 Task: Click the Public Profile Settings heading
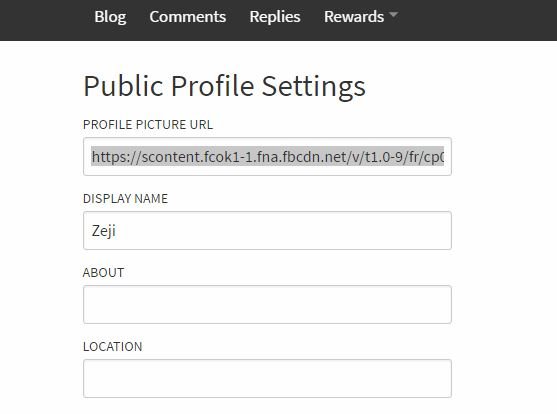coord(225,86)
